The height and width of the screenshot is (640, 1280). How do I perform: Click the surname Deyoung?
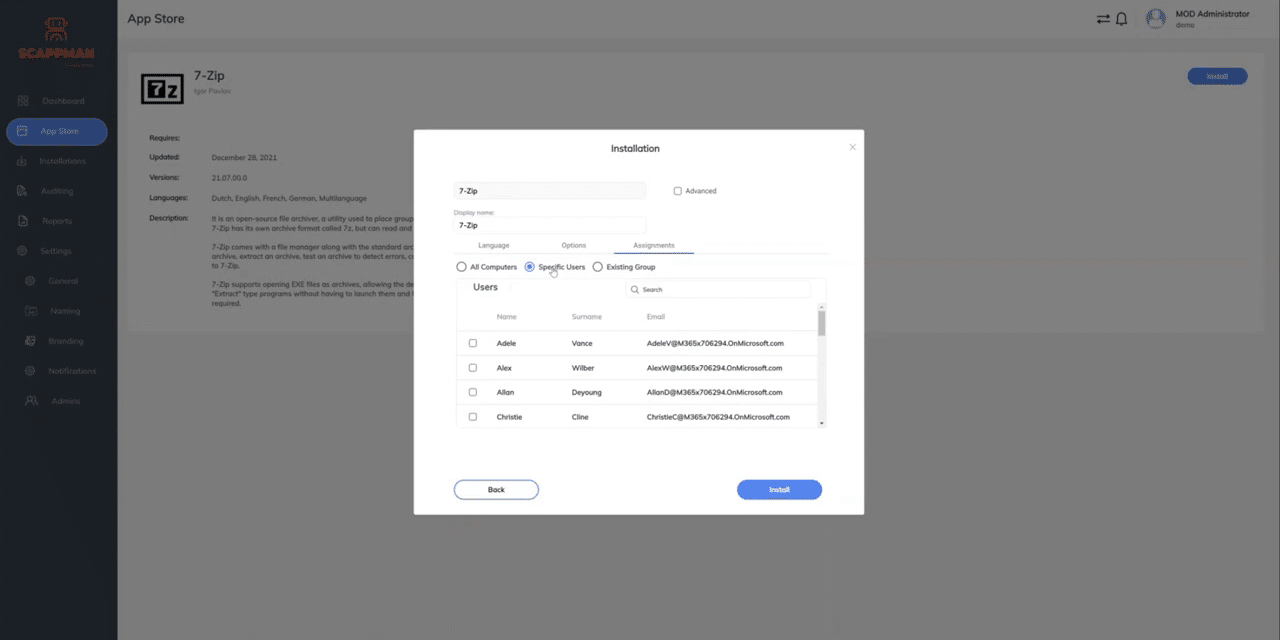(586, 392)
